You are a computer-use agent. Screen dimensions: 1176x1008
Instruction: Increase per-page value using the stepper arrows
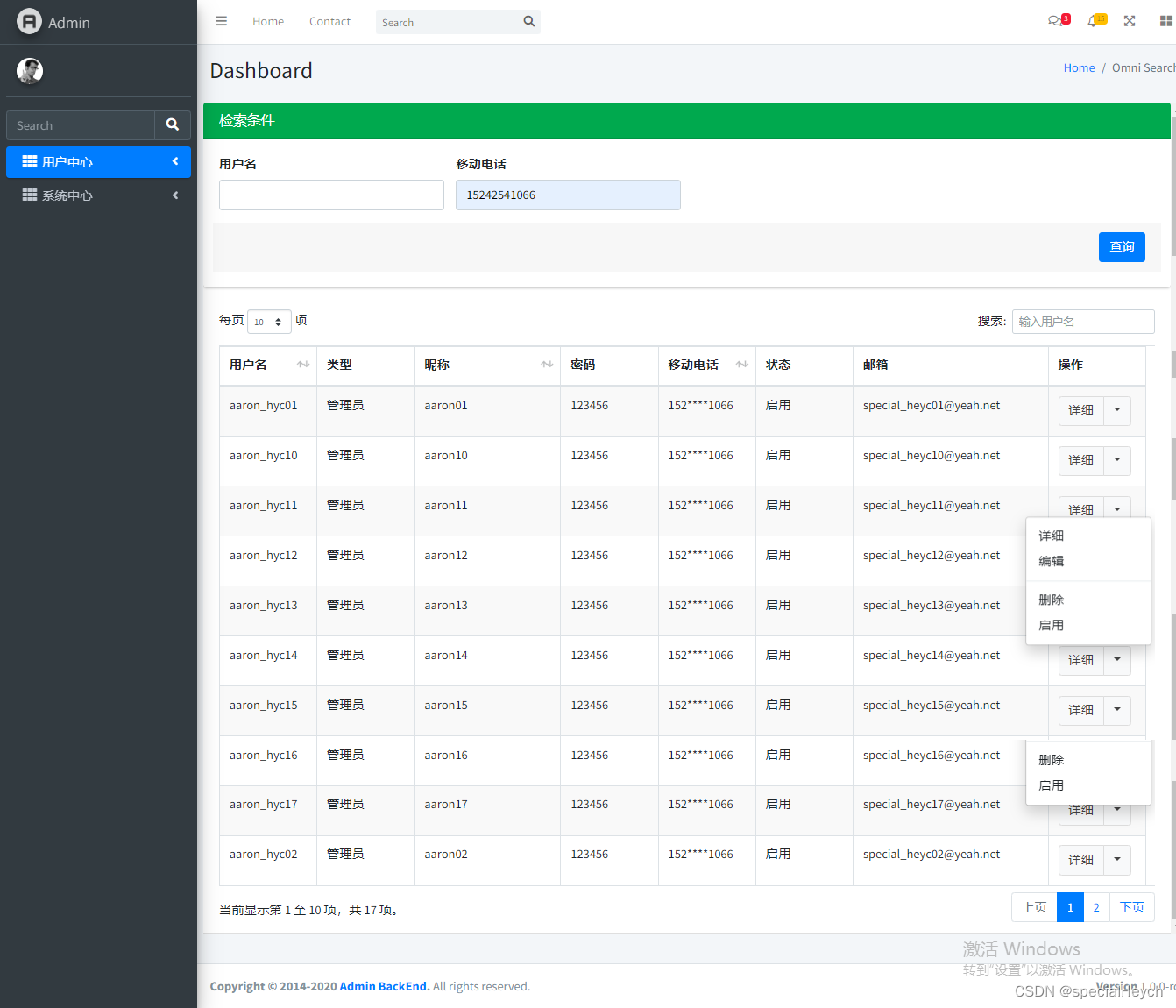coord(280,318)
